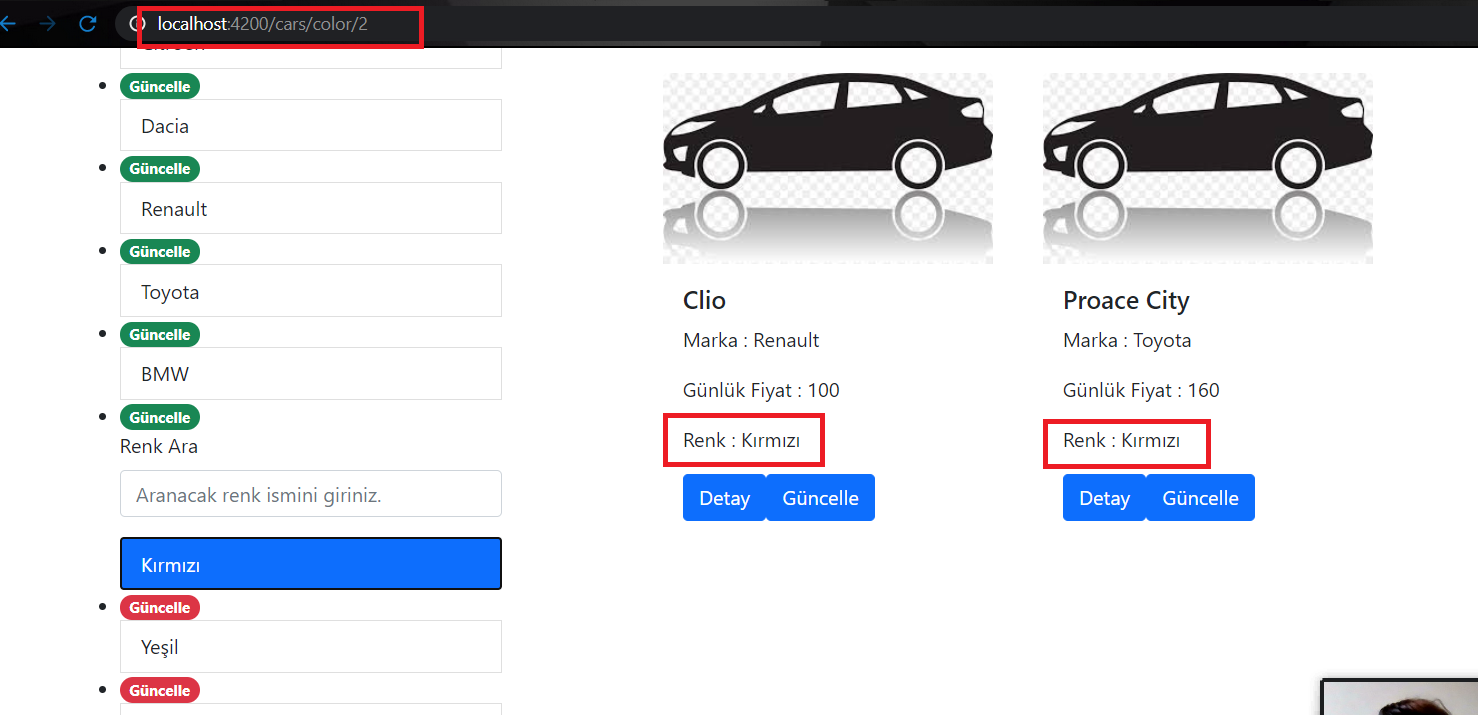
Task: Click Güncelle next to the Toyota brand
Action: point(159,251)
